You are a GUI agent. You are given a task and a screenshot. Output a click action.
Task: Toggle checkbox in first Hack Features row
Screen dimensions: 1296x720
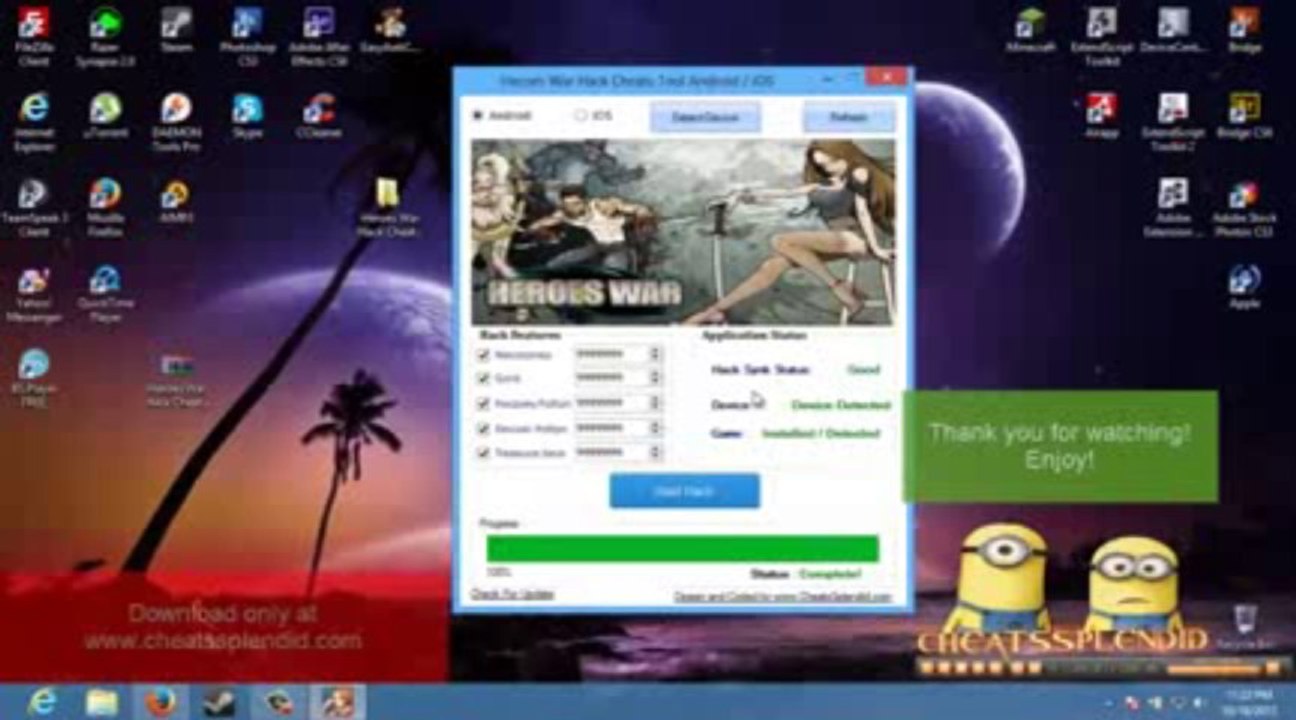tap(484, 354)
